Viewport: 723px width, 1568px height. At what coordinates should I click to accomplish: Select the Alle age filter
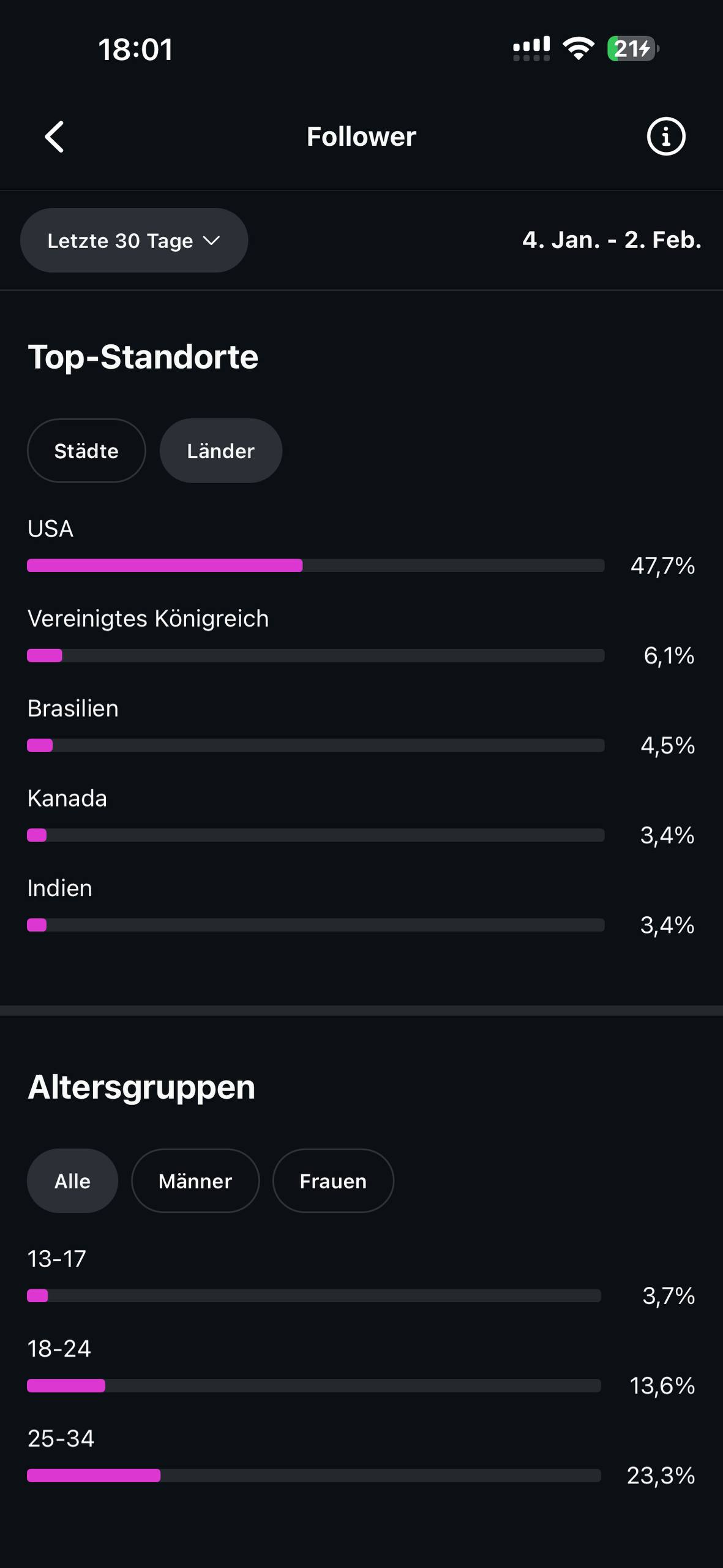(x=72, y=1181)
